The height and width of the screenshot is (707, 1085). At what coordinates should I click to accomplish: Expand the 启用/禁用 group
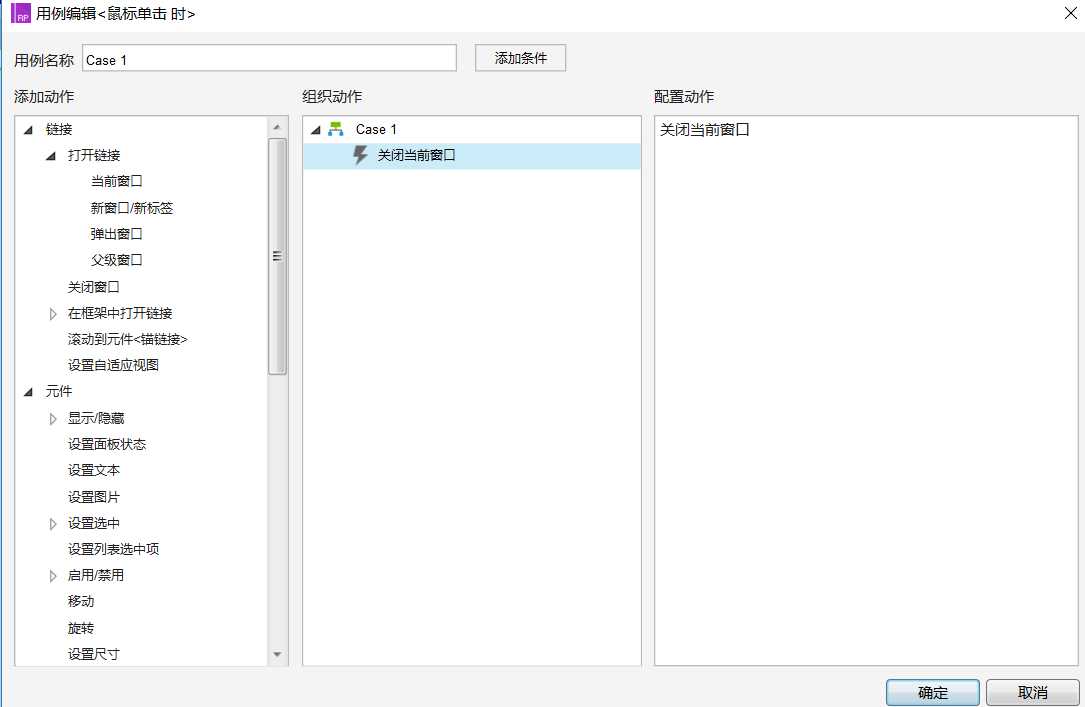pyautogui.click(x=53, y=576)
